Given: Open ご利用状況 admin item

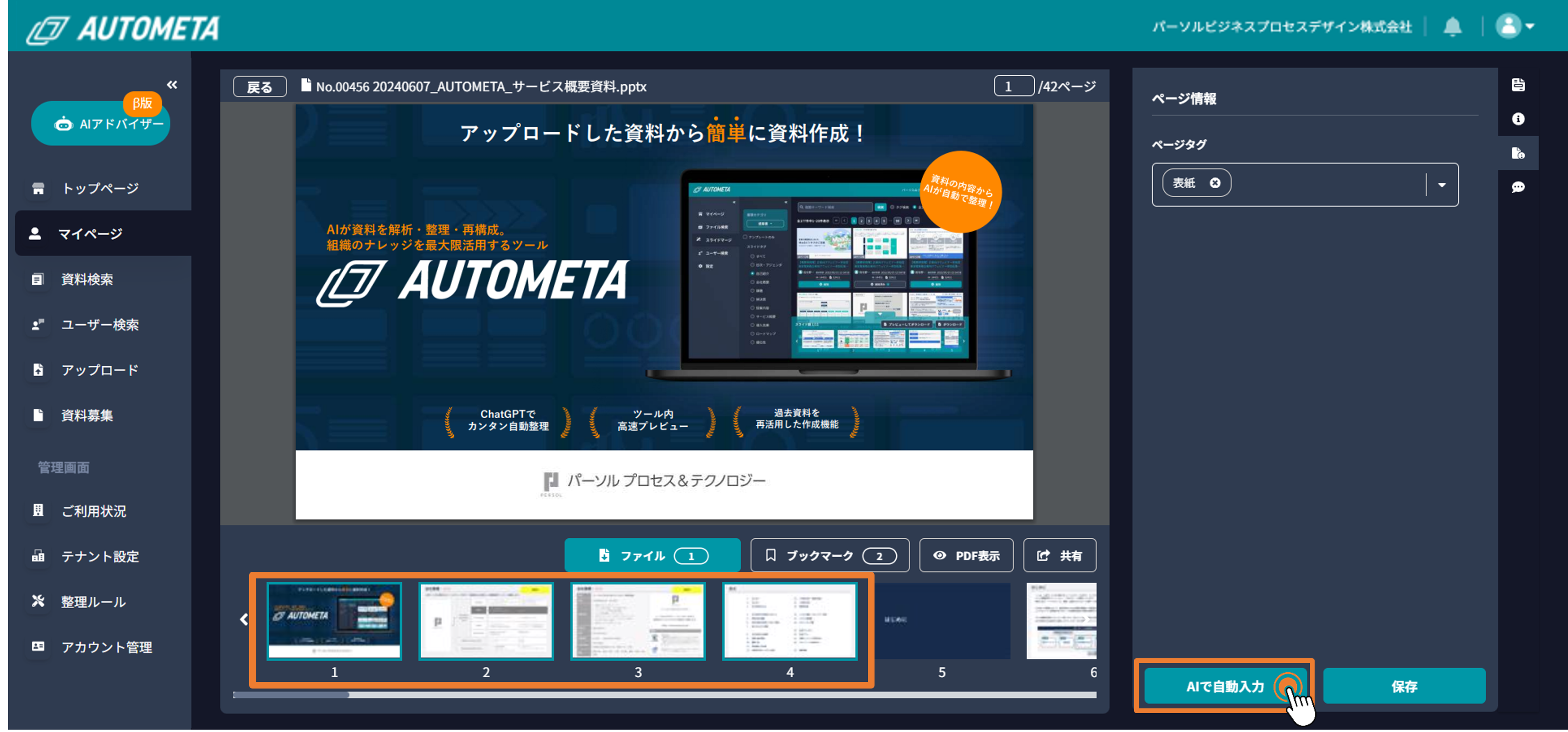Looking at the screenshot, I should click(x=94, y=511).
